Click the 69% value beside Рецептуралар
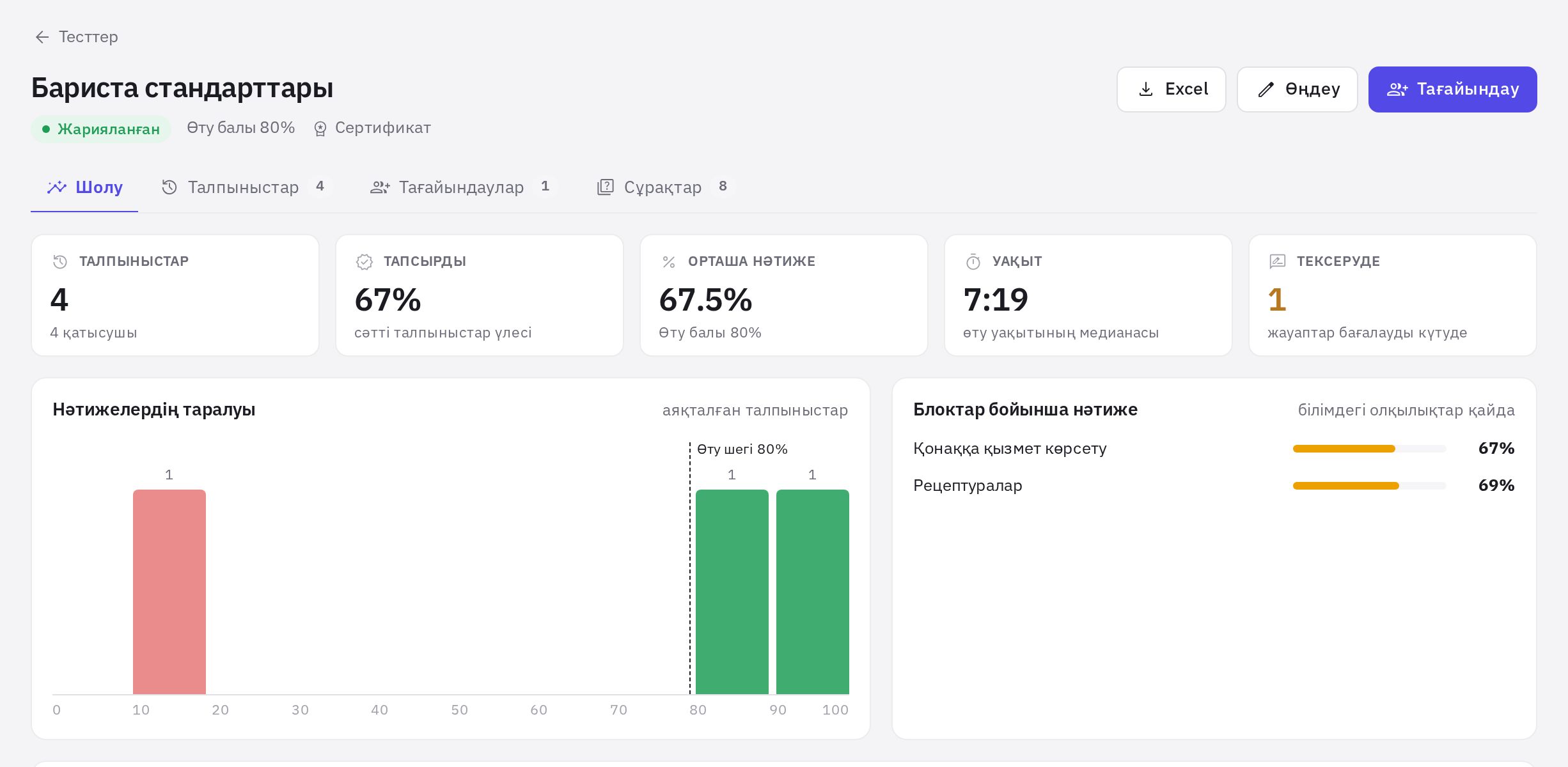This screenshot has height=767, width=1568. pyautogui.click(x=1496, y=486)
